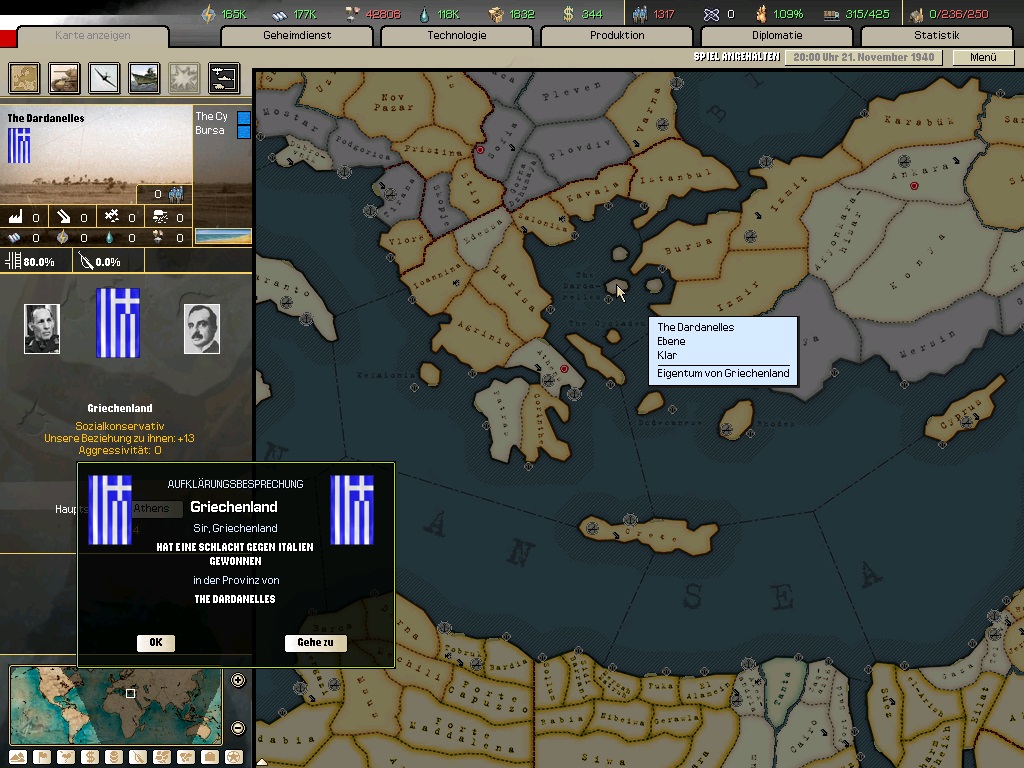Screen dimensions: 1024x768
Task: Switch to terrain map mode
Action: [x=19, y=757]
